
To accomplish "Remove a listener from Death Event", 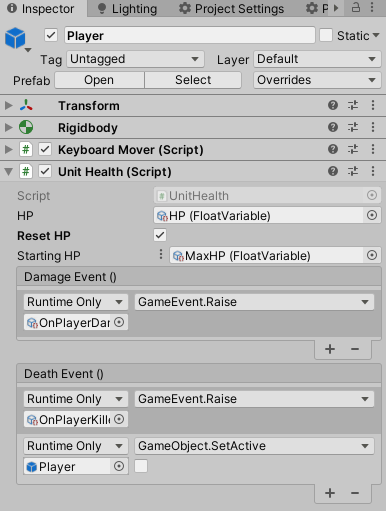I will tap(355, 493).
